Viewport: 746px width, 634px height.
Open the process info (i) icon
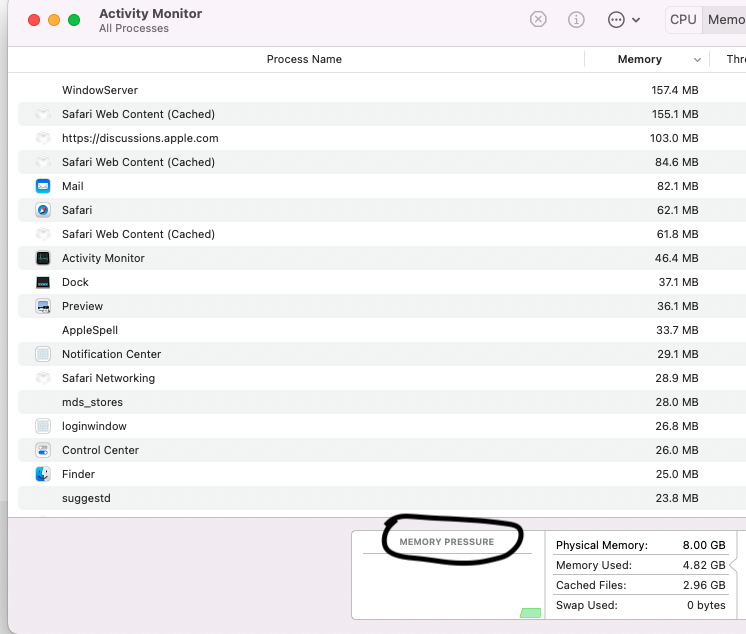576,20
